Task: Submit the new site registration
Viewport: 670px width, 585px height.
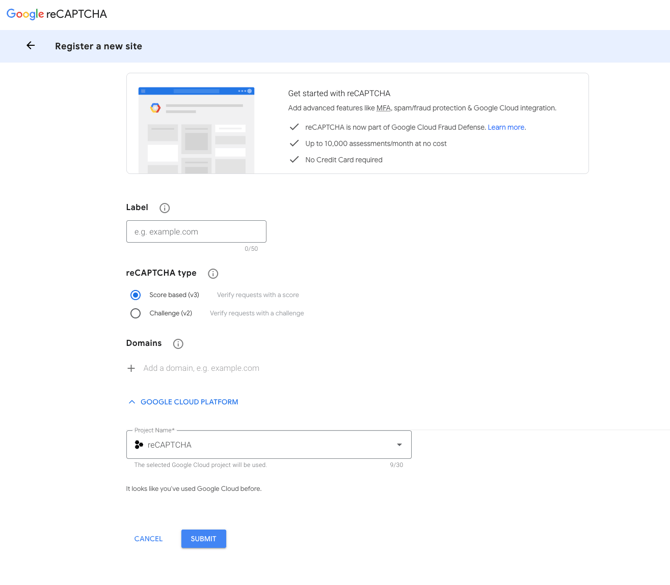Action: 203,538
